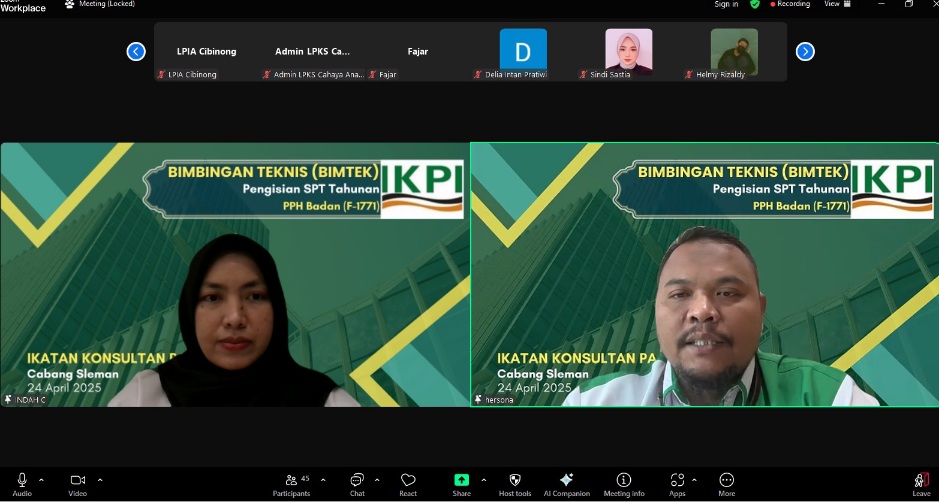Click the Recording indicator
The width and height of the screenshot is (939, 502).
790,4
